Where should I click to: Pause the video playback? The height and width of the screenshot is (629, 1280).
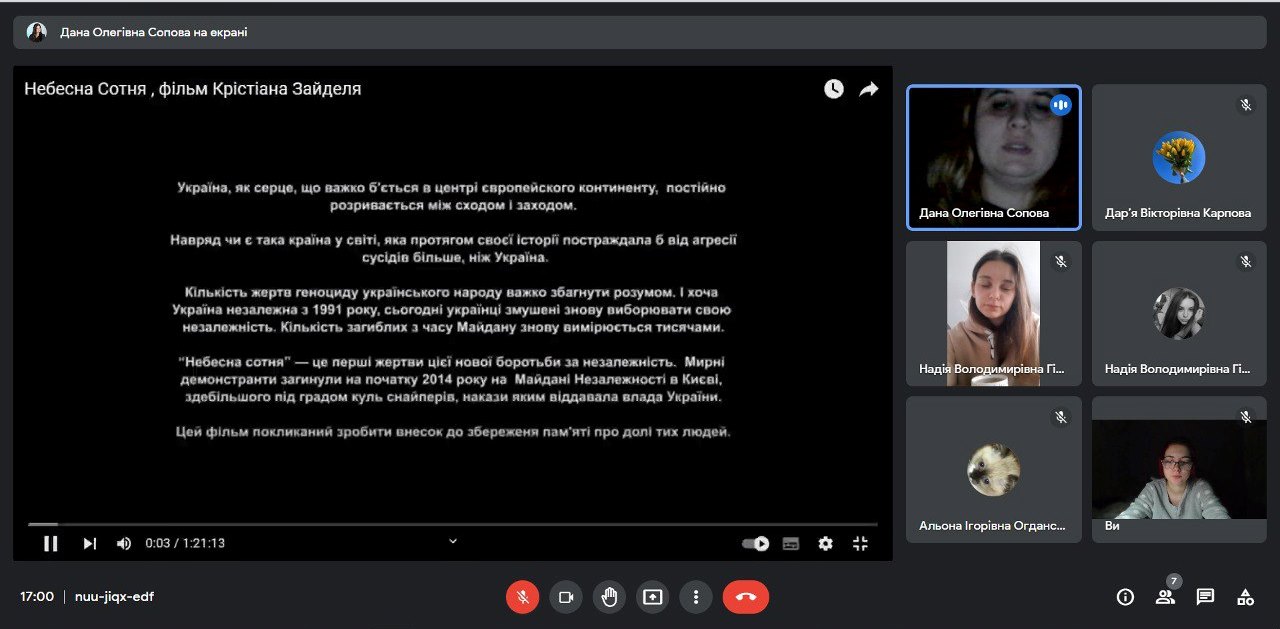(x=50, y=543)
